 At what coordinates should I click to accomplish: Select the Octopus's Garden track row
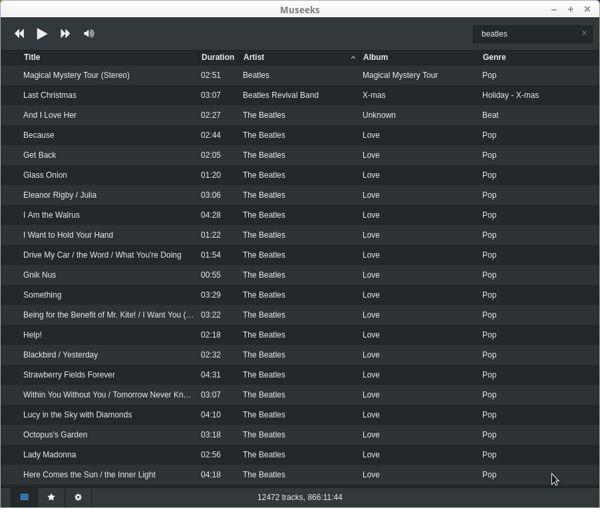(x=55, y=435)
